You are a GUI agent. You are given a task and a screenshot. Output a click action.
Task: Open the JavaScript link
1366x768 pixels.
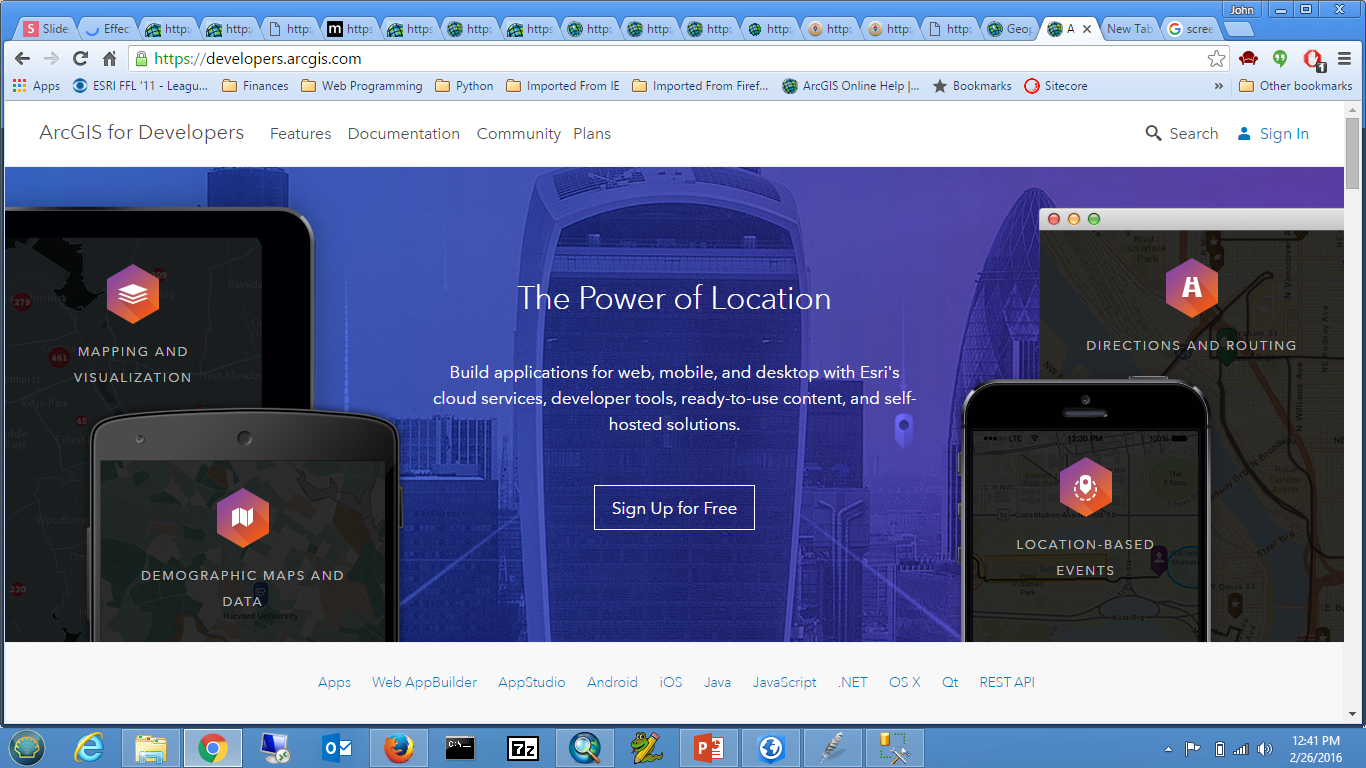click(785, 682)
